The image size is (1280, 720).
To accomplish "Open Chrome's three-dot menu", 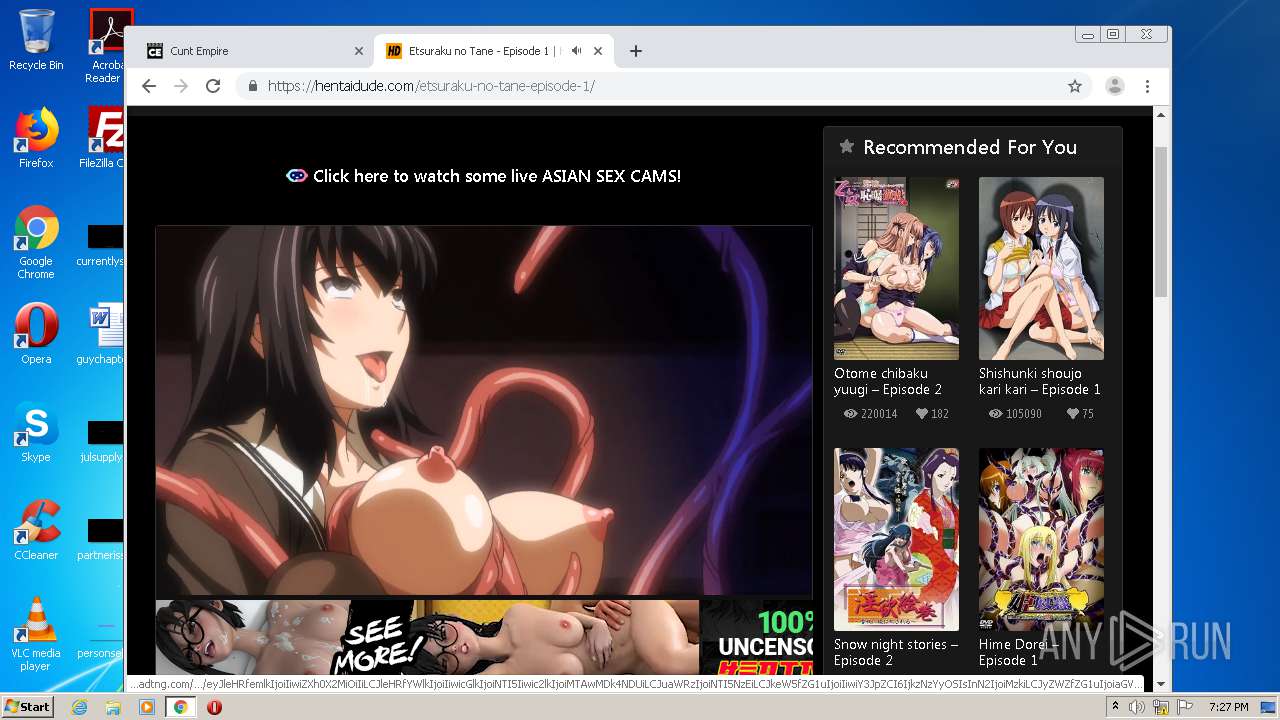I will coord(1148,86).
